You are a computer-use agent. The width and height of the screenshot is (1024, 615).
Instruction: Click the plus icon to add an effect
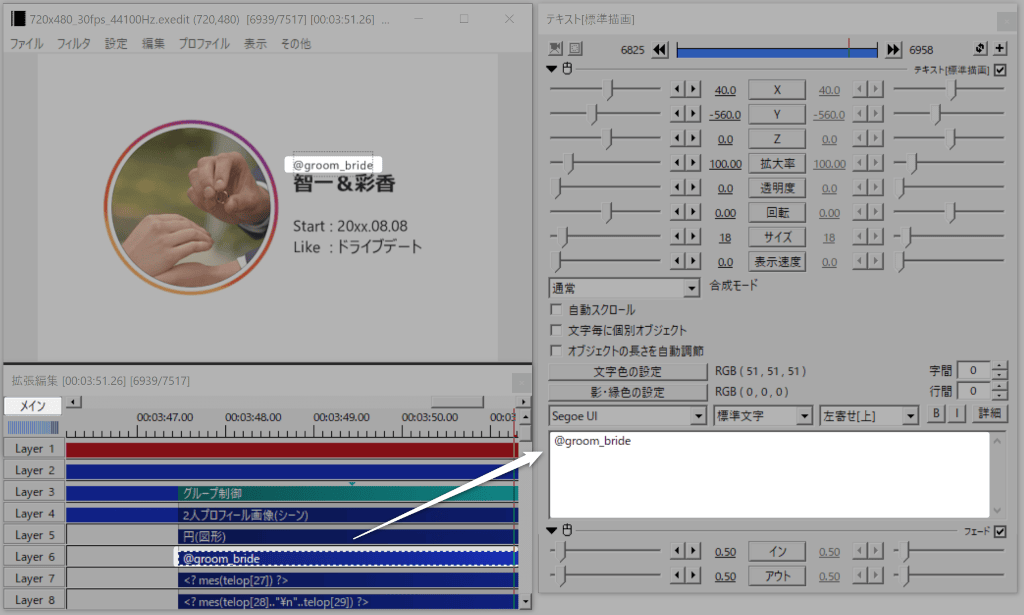coord(1000,49)
